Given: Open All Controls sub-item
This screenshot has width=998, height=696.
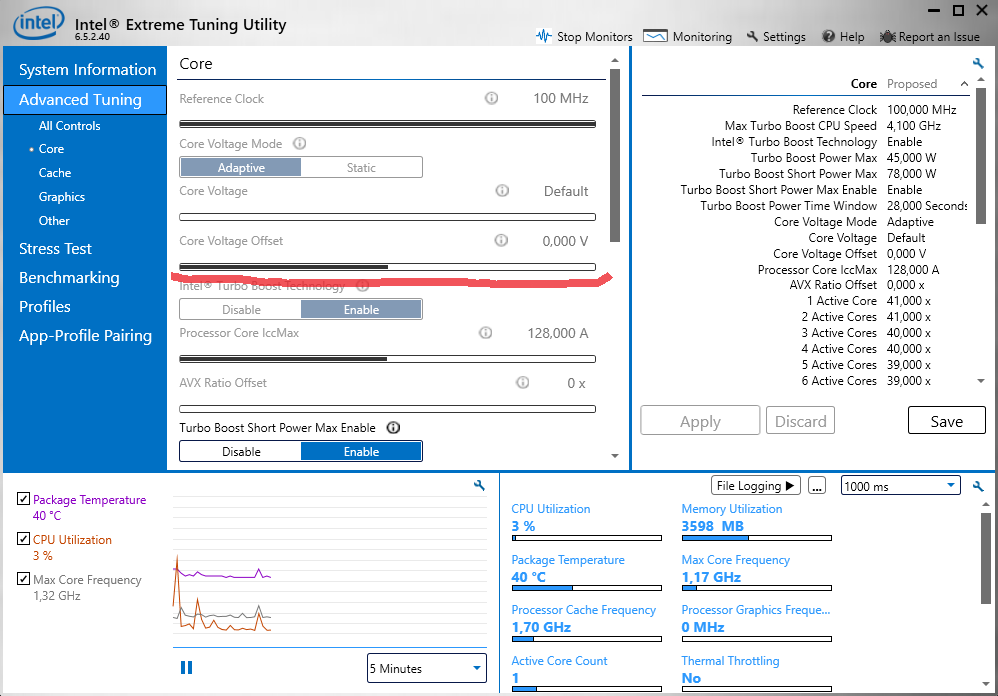Looking at the screenshot, I should 69,125.
